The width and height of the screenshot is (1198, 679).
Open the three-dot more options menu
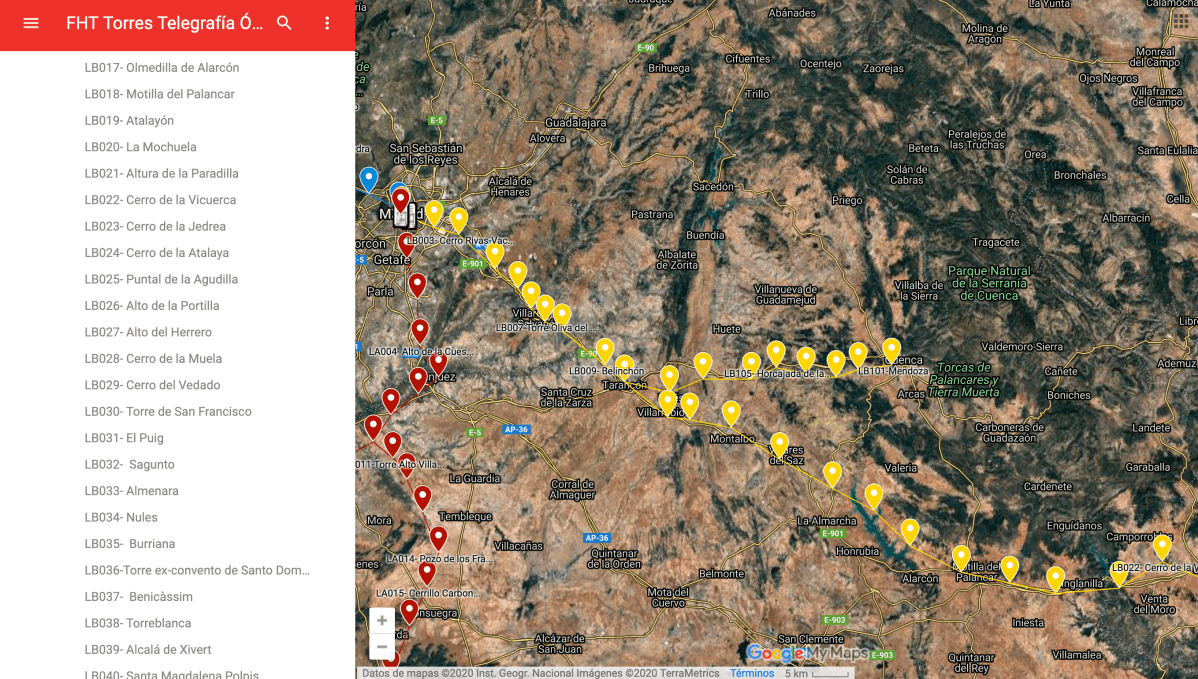(327, 23)
